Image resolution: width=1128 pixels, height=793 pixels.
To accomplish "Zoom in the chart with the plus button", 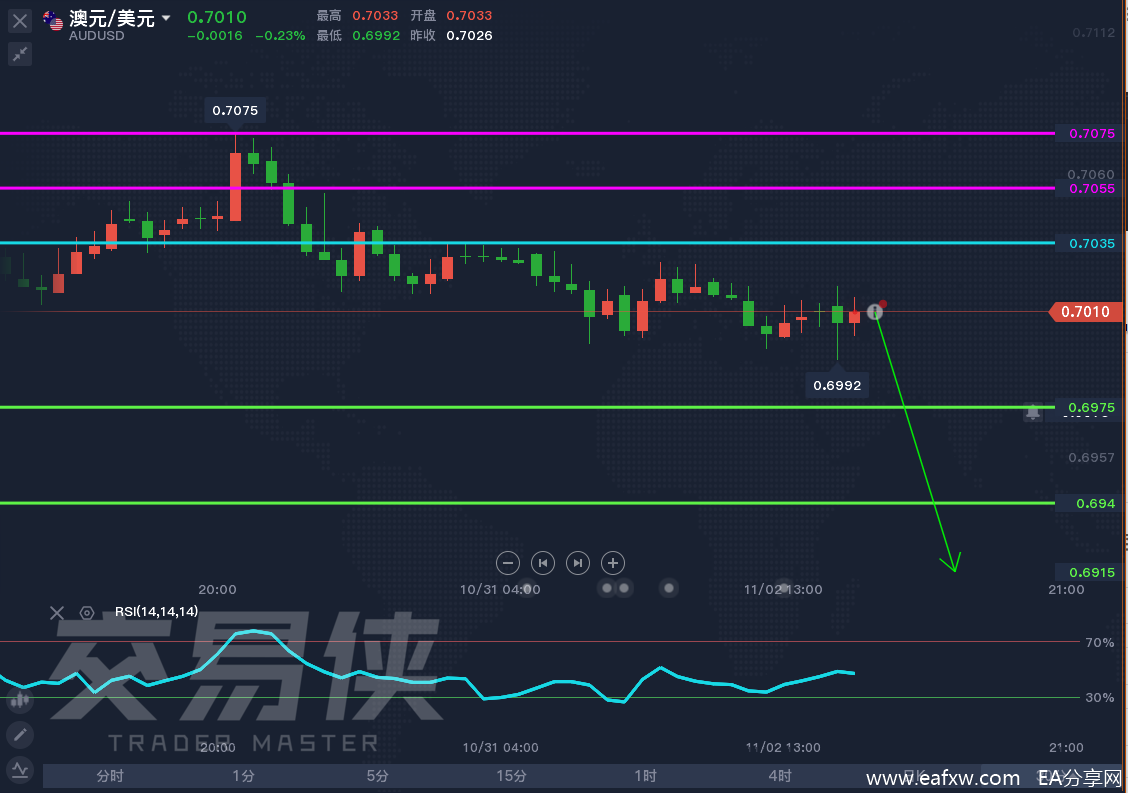I will click(613, 563).
